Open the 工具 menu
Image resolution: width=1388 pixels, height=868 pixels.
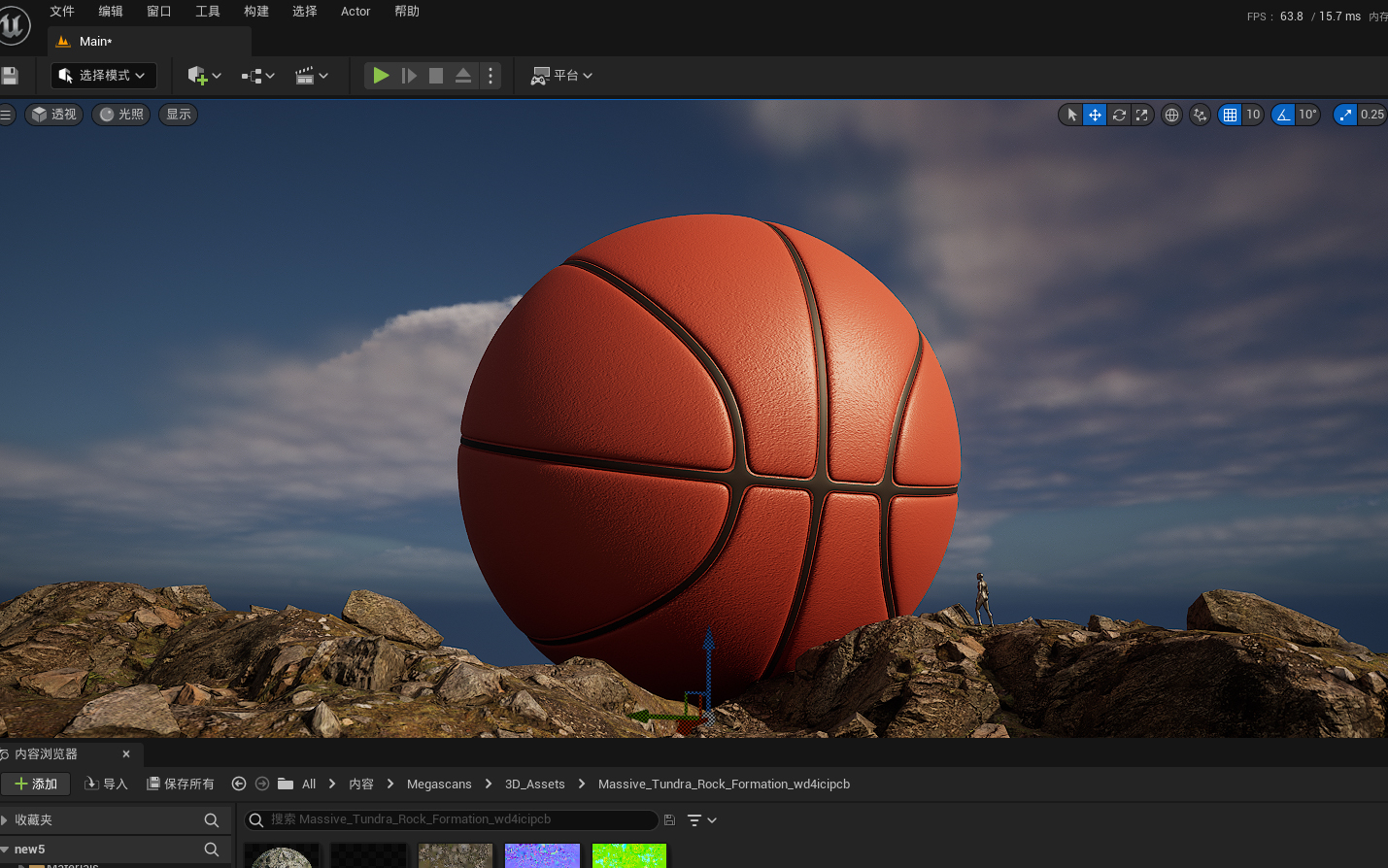pyautogui.click(x=208, y=12)
